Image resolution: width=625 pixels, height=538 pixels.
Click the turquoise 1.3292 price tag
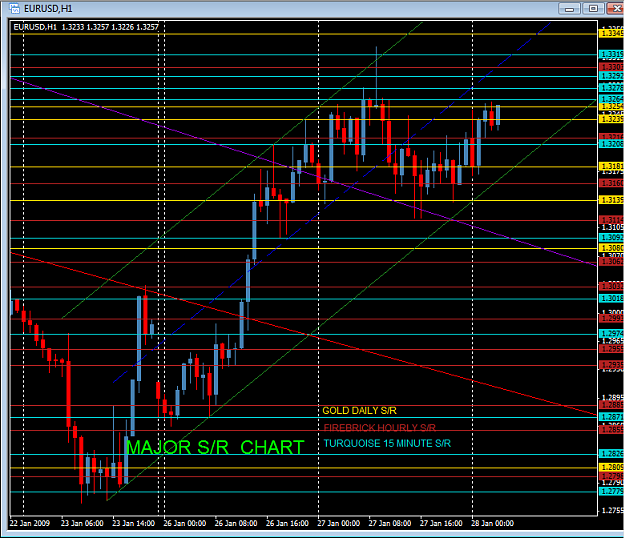point(611,76)
